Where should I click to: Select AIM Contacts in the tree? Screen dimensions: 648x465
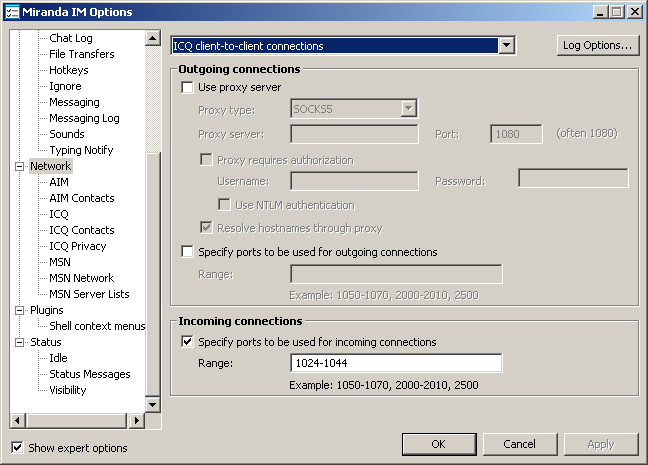(x=82, y=198)
